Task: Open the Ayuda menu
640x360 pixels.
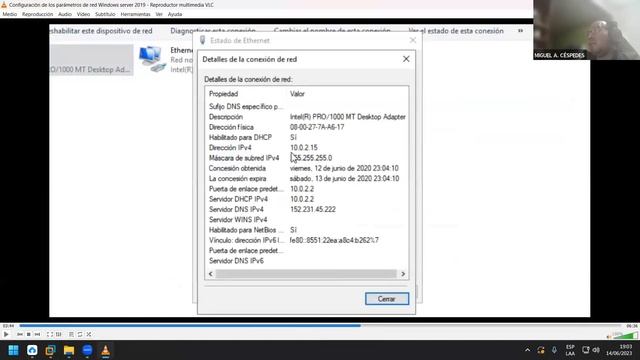Action: (175, 14)
